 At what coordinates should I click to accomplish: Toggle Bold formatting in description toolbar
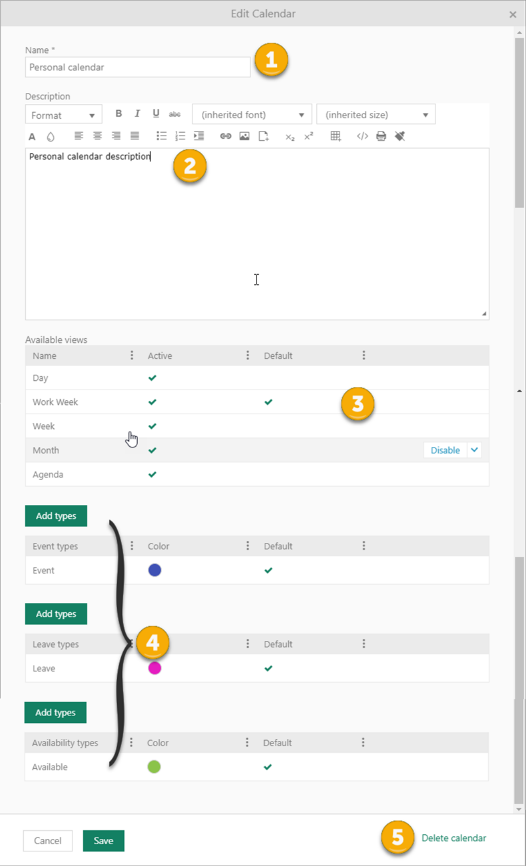click(119, 114)
